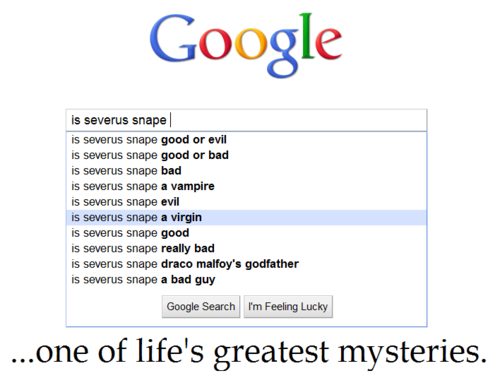Choose suggestion "is severus snape good or bad"

(x=246, y=155)
